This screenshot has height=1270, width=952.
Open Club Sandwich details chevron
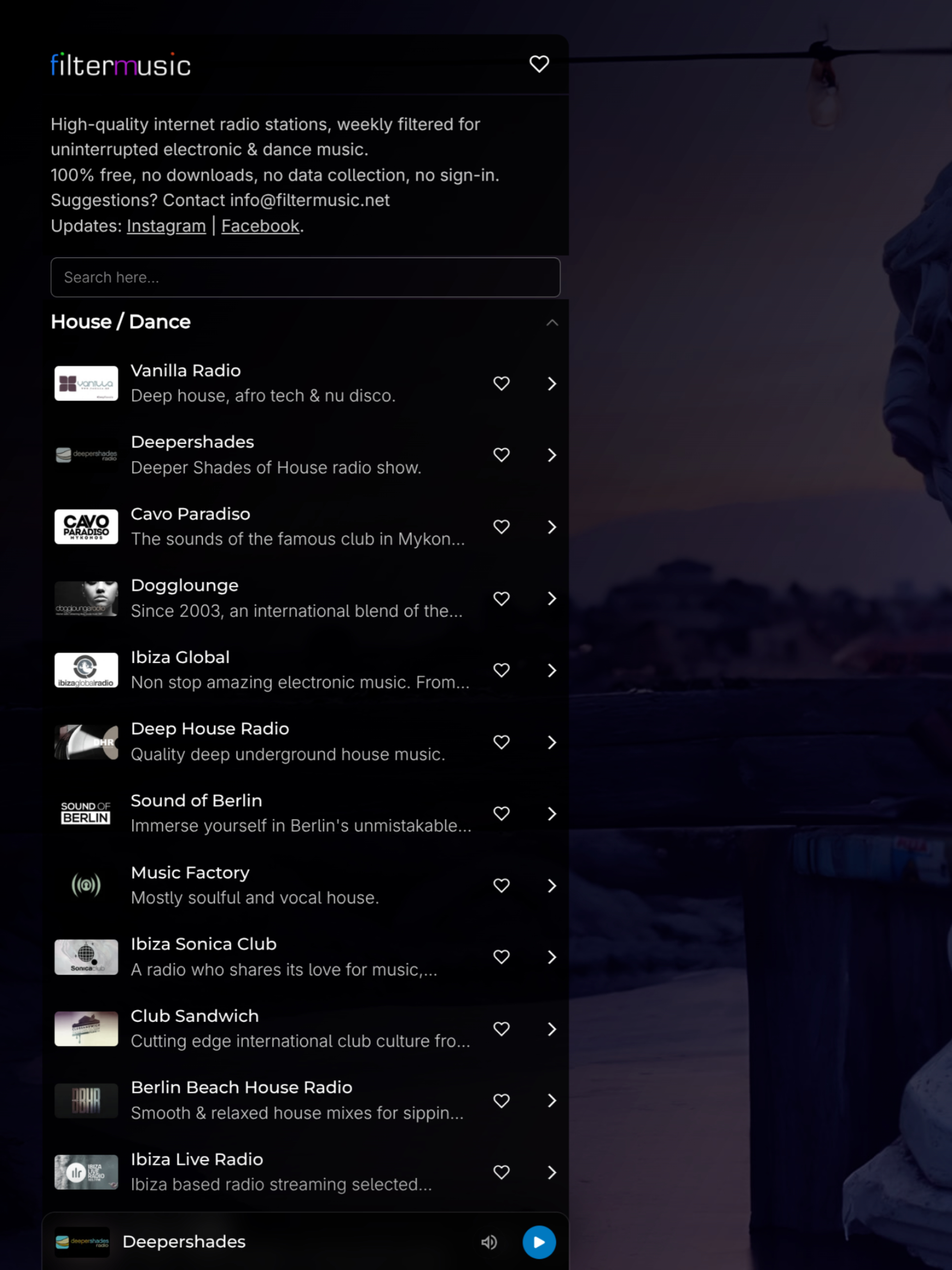[552, 1029]
